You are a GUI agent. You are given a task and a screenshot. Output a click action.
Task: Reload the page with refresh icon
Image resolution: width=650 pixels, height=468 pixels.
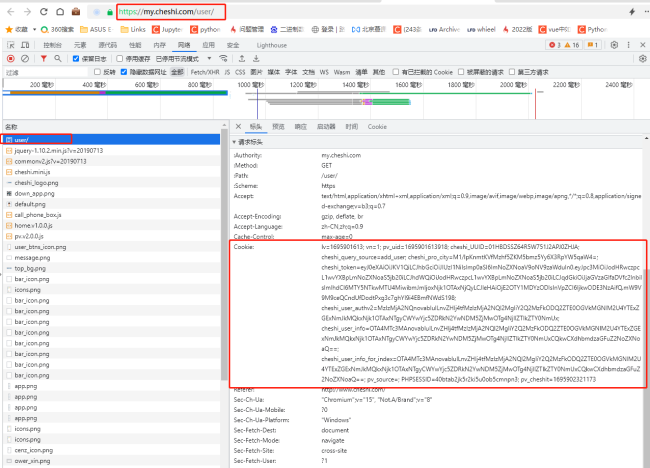click(44, 12)
